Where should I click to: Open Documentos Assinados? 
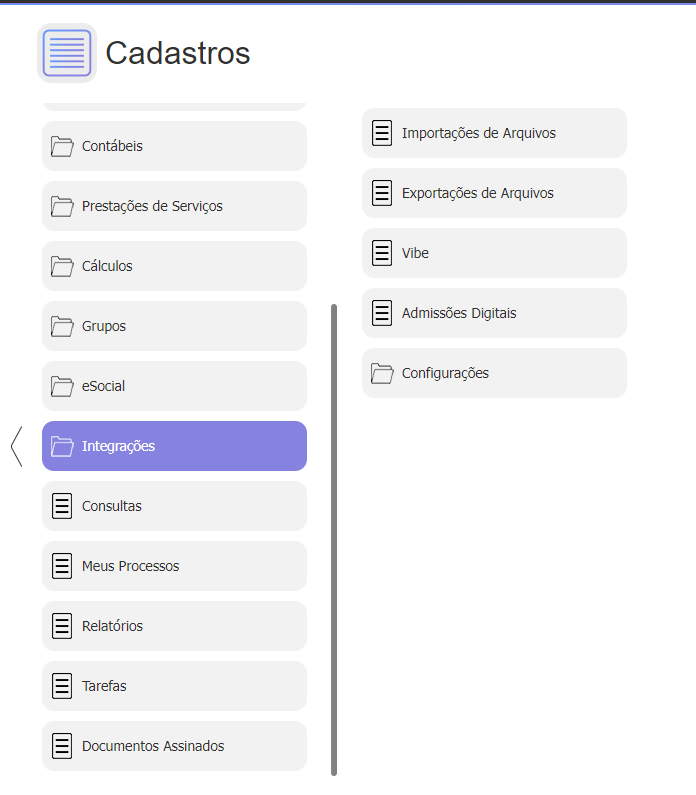[x=174, y=746]
